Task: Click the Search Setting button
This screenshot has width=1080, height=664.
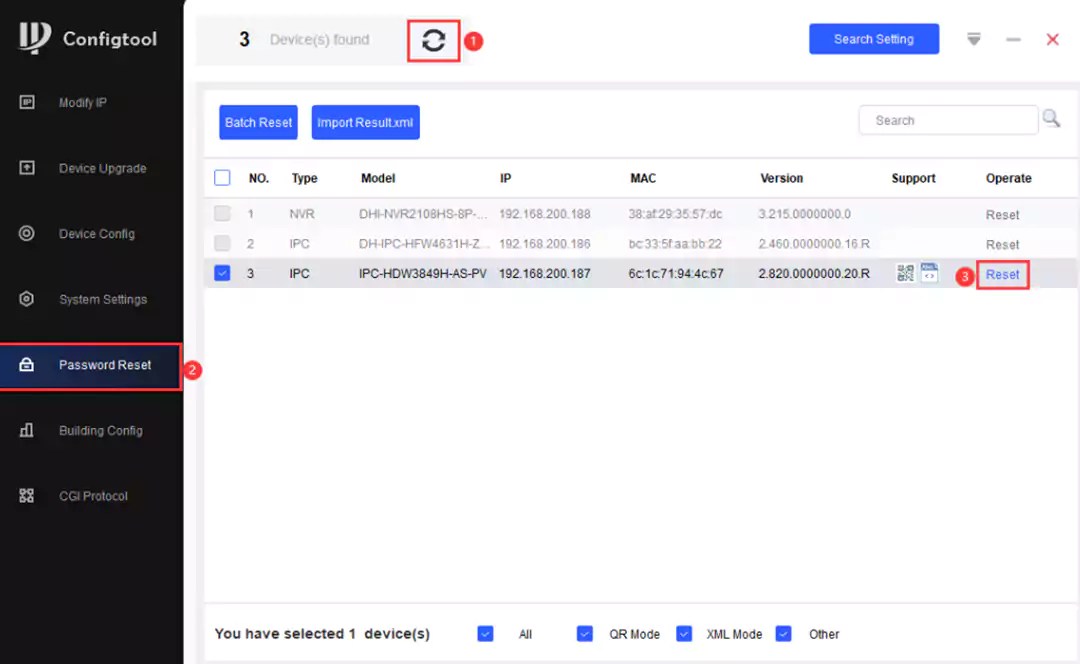Action: point(873,39)
